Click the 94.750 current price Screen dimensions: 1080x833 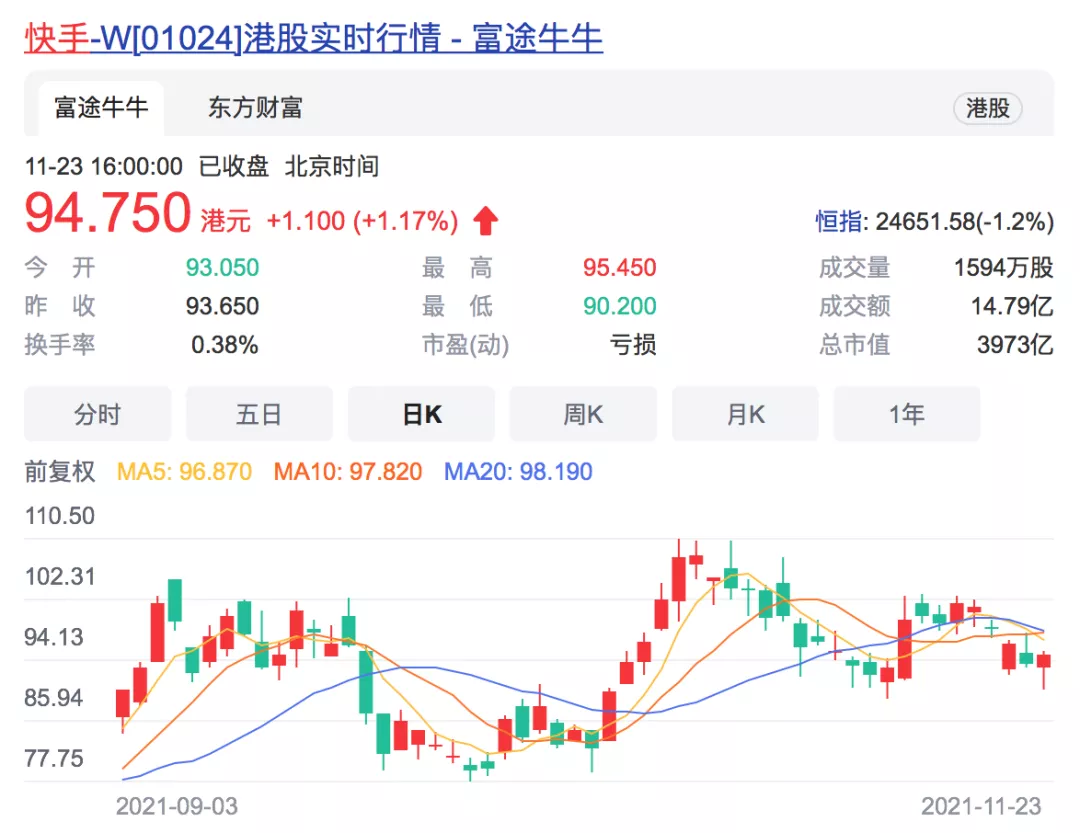(x=107, y=213)
